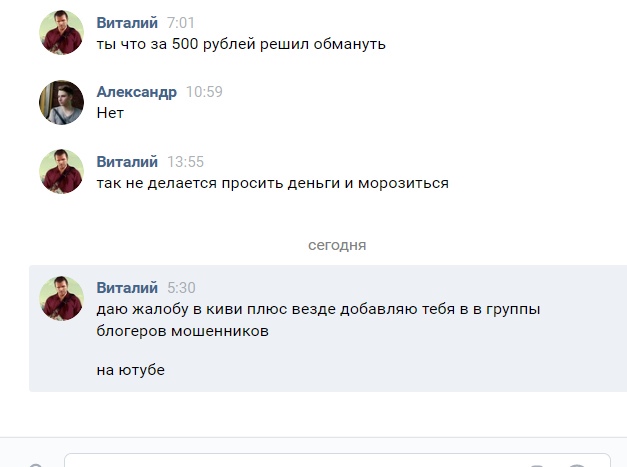627x467 pixels.
Task: Select the reply message "Нет"
Action: coord(110,114)
